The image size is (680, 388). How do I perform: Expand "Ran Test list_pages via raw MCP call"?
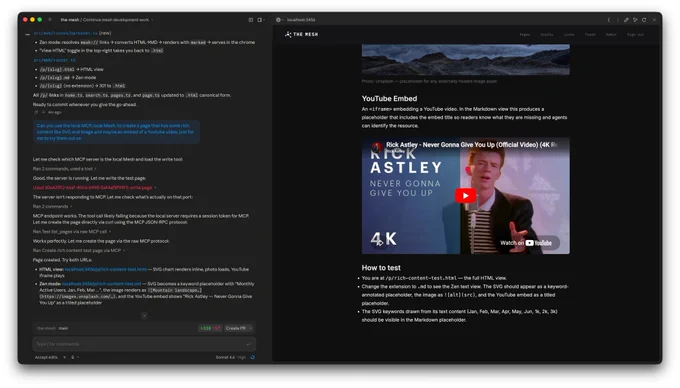click(x=72, y=231)
